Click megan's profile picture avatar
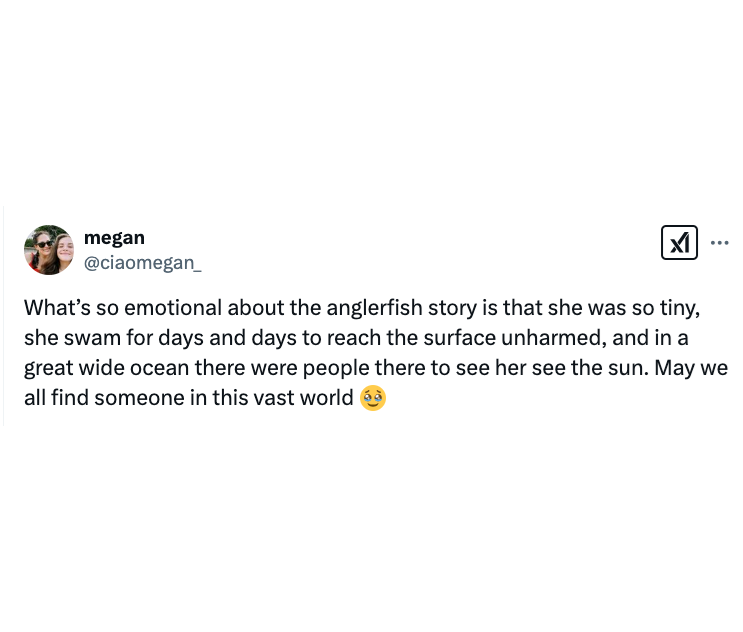743x632 pixels. tap(49, 250)
